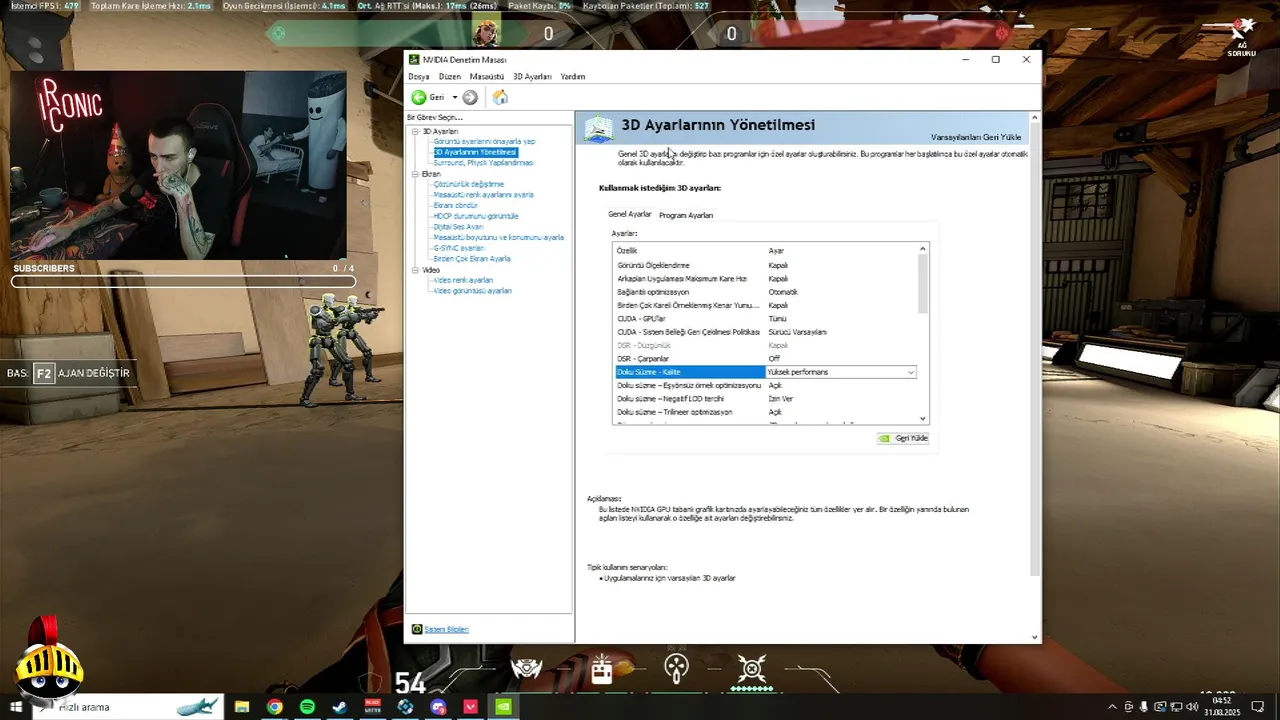Switch to the Genel Ayarlar tab

pyautogui.click(x=630, y=214)
